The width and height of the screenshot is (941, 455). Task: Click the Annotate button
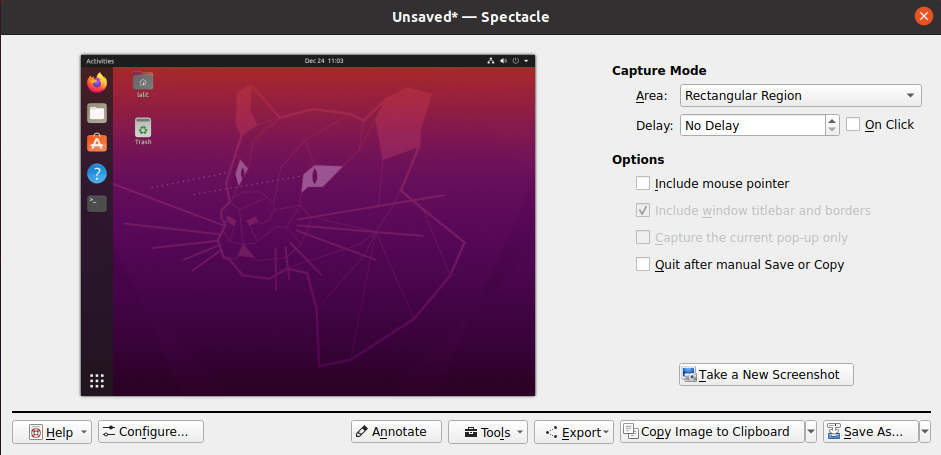coord(396,432)
